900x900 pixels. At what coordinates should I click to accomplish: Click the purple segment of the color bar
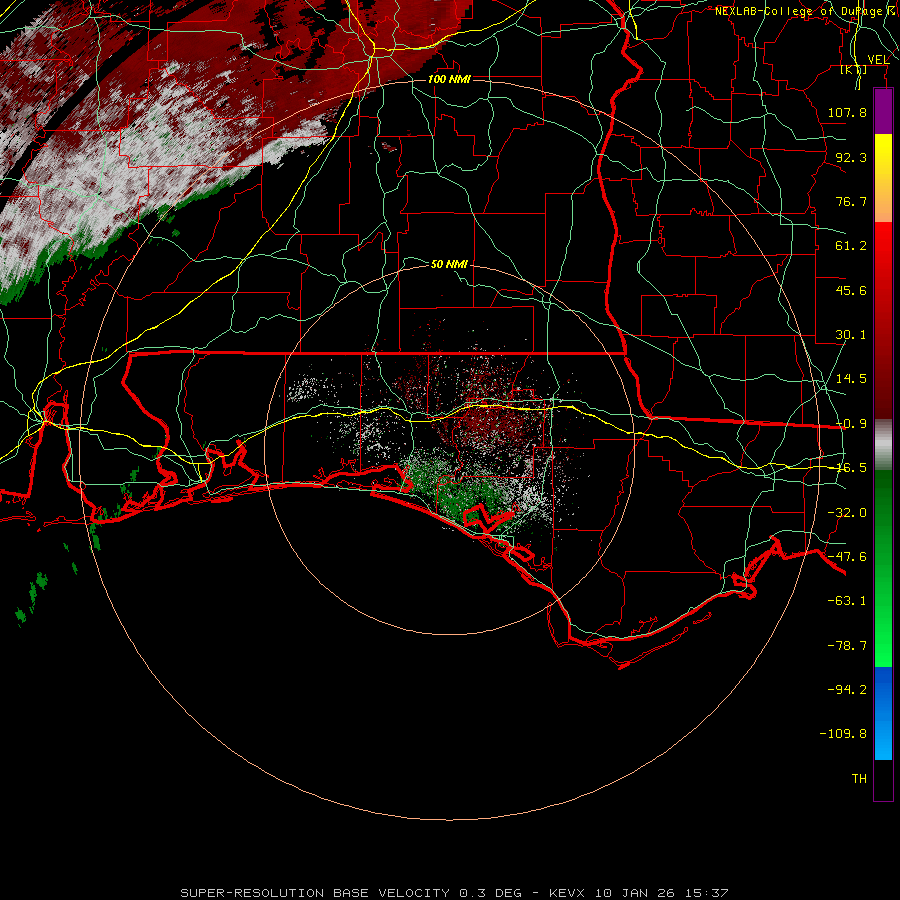click(883, 111)
